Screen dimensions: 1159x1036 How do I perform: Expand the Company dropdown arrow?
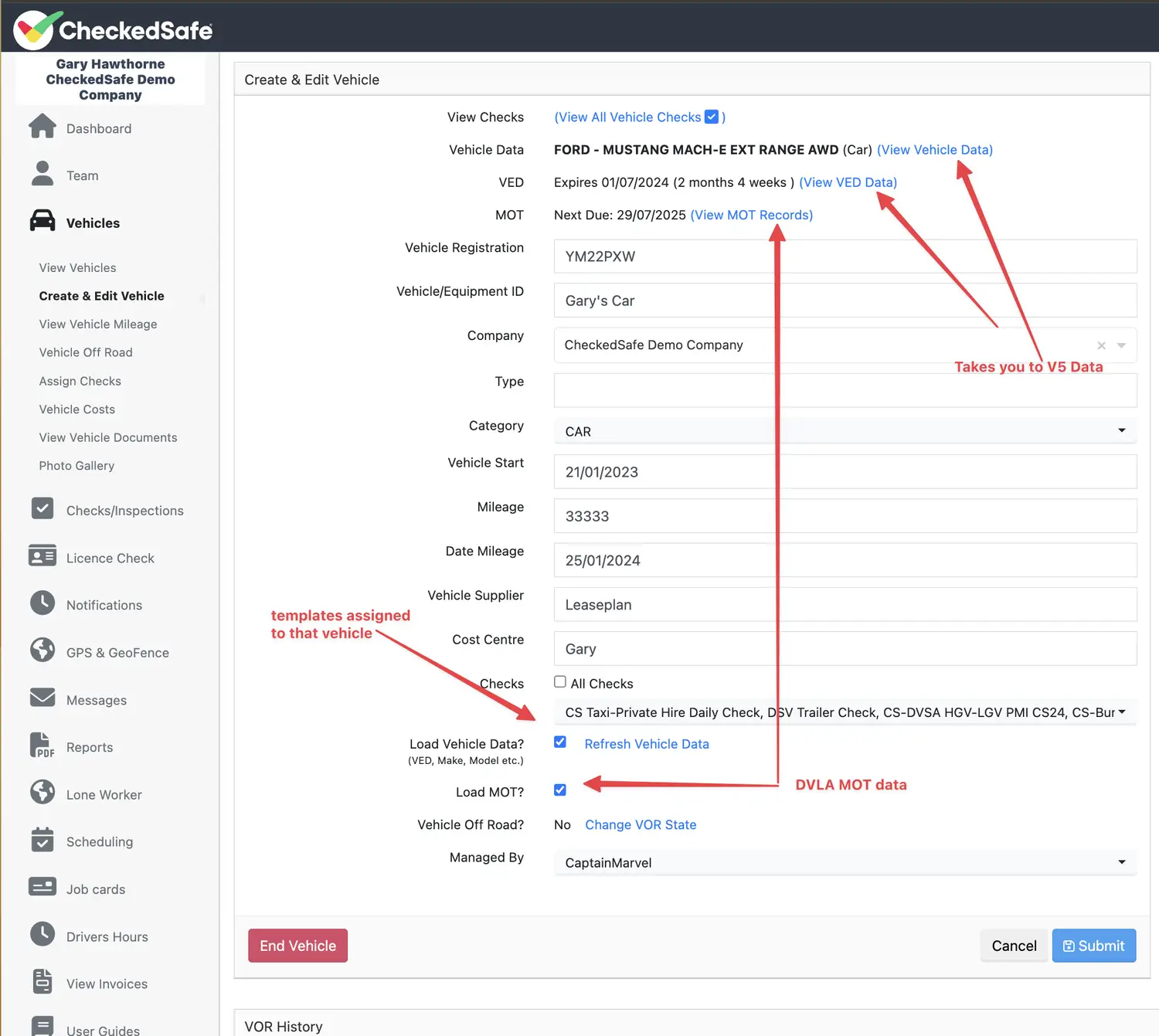(x=1122, y=345)
